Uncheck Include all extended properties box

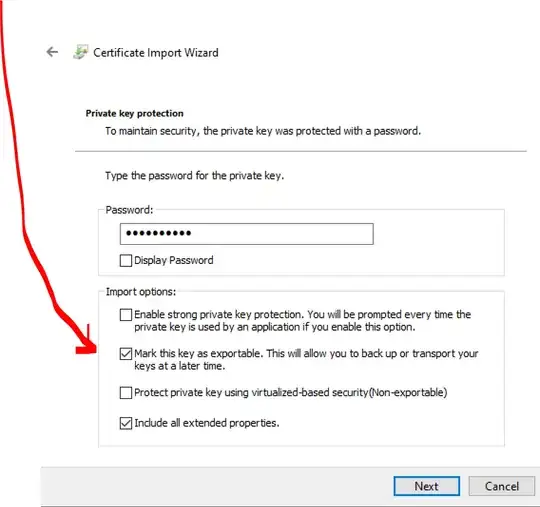click(126, 423)
